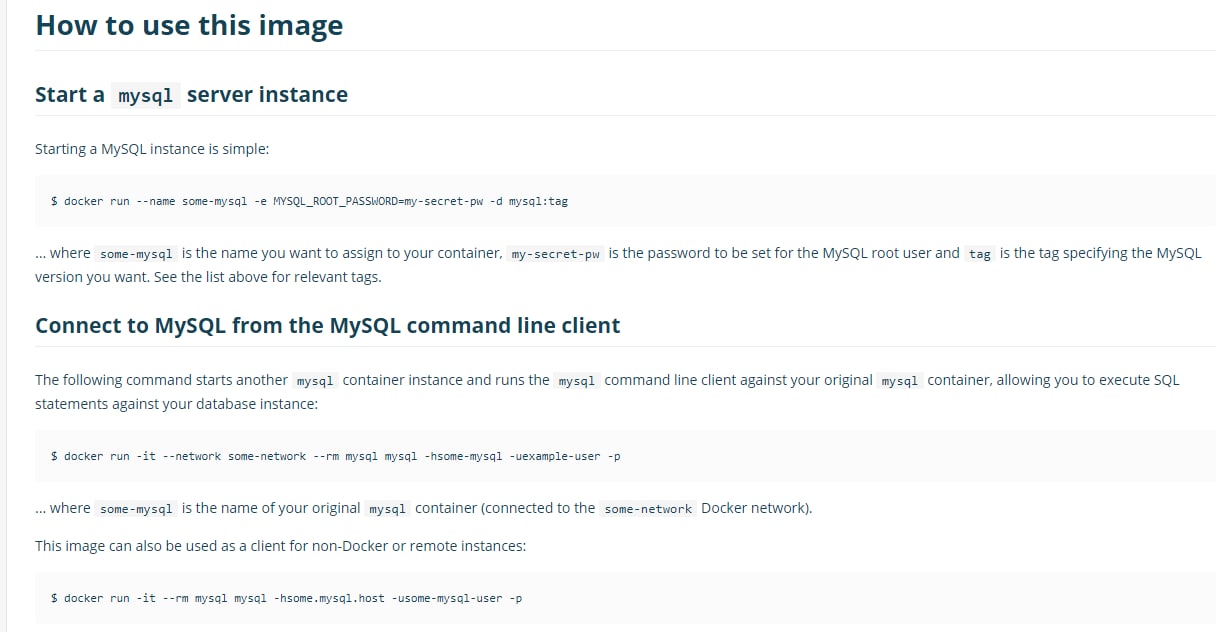Click the inline 'tag' code in the paragraph
This screenshot has width=1227, height=632.
(979, 254)
